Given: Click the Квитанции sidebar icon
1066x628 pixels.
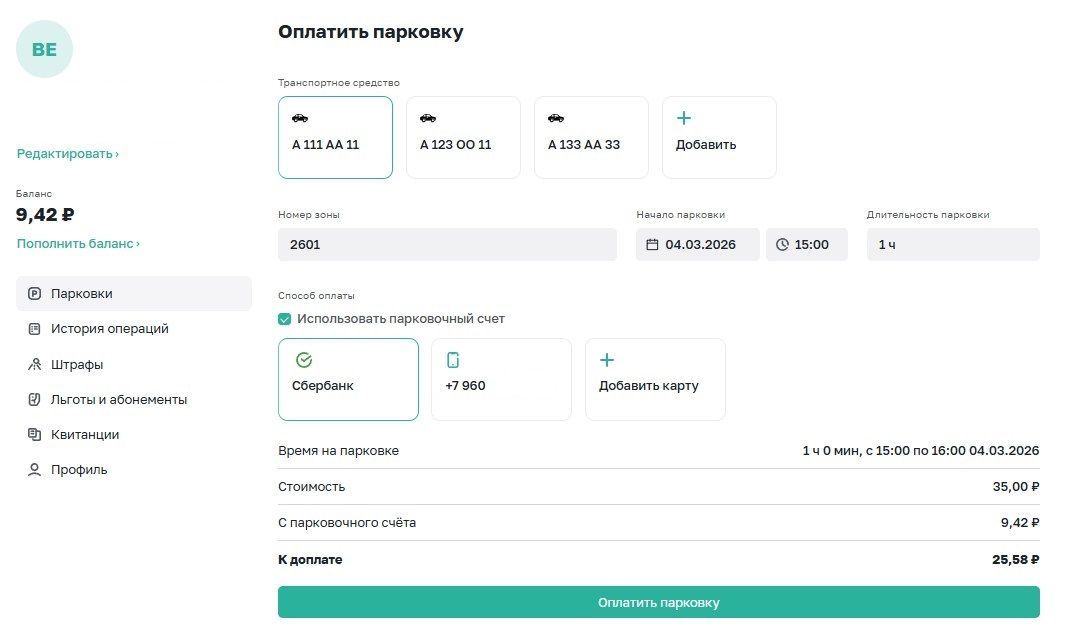Looking at the screenshot, I should [35, 435].
